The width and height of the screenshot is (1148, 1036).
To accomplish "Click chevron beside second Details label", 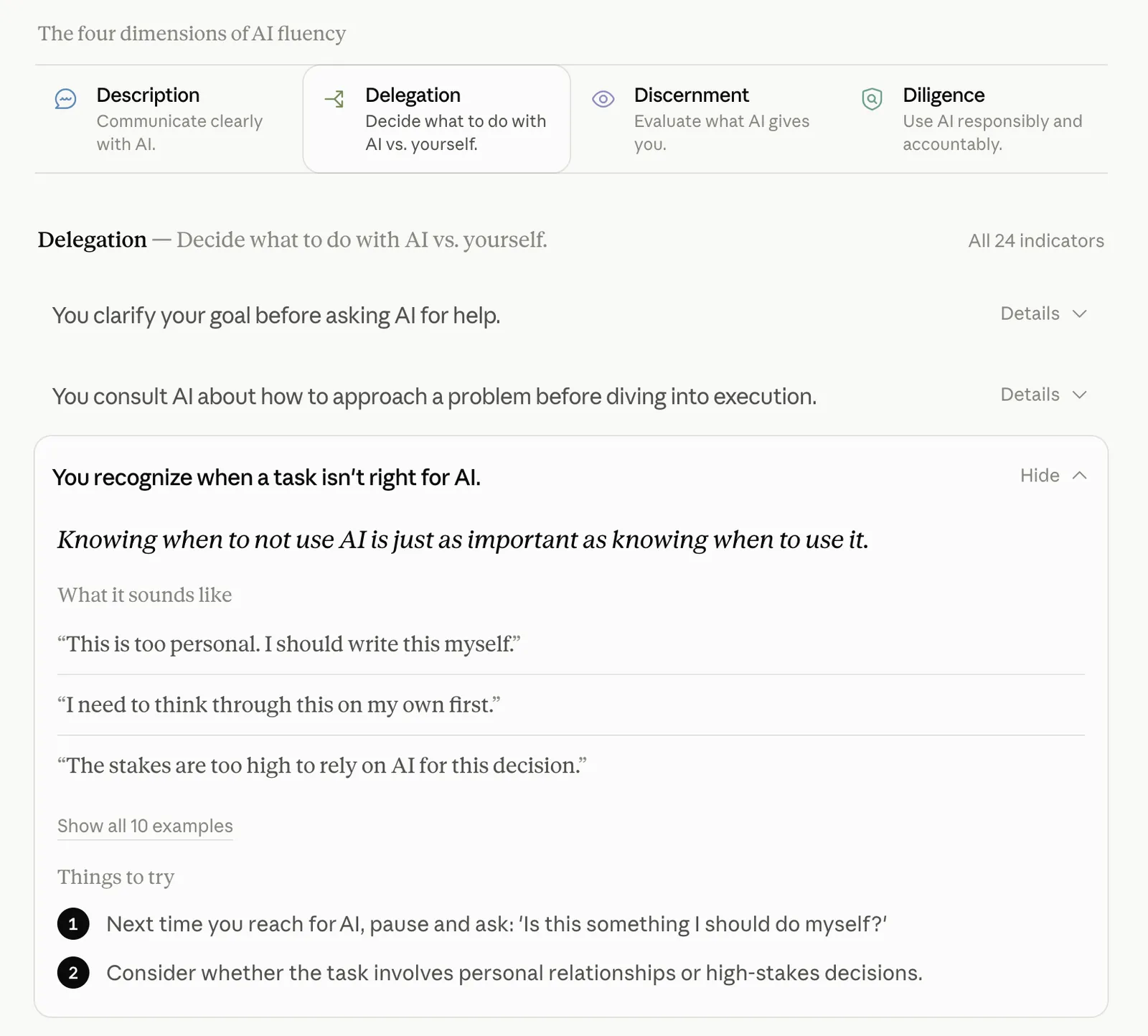I will point(1080,395).
